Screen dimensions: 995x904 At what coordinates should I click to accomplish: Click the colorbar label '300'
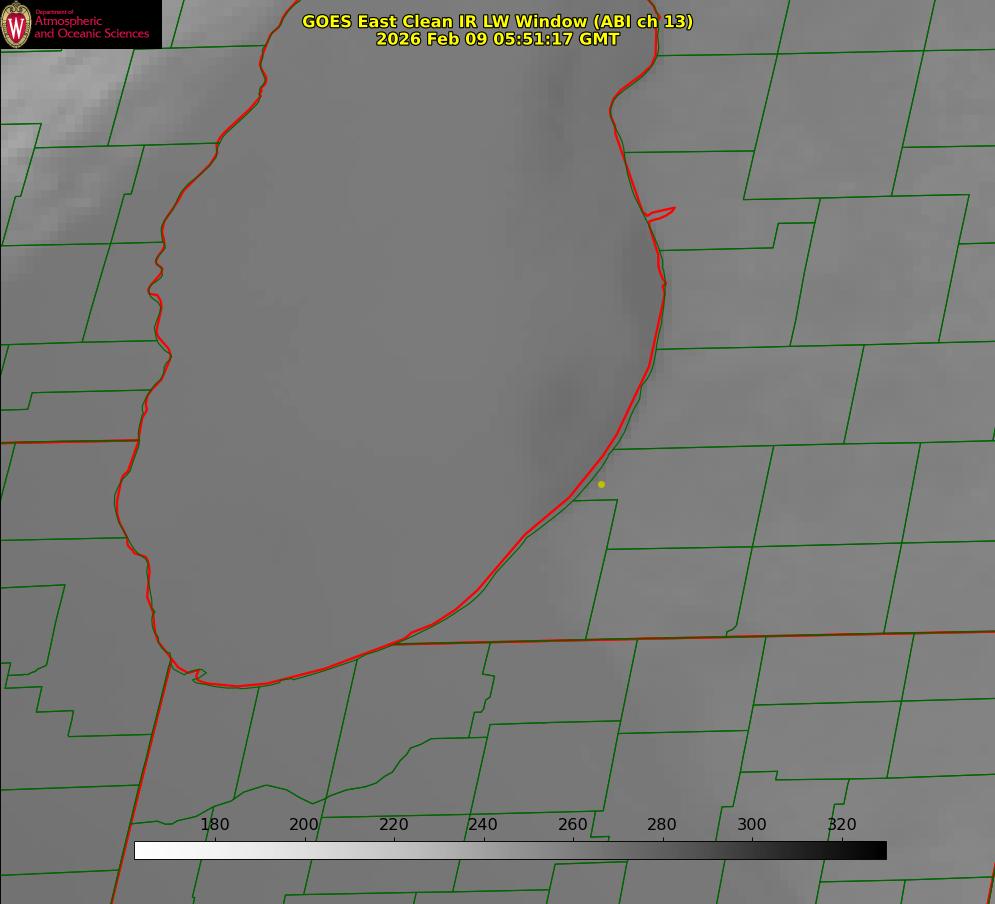click(752, 824)
